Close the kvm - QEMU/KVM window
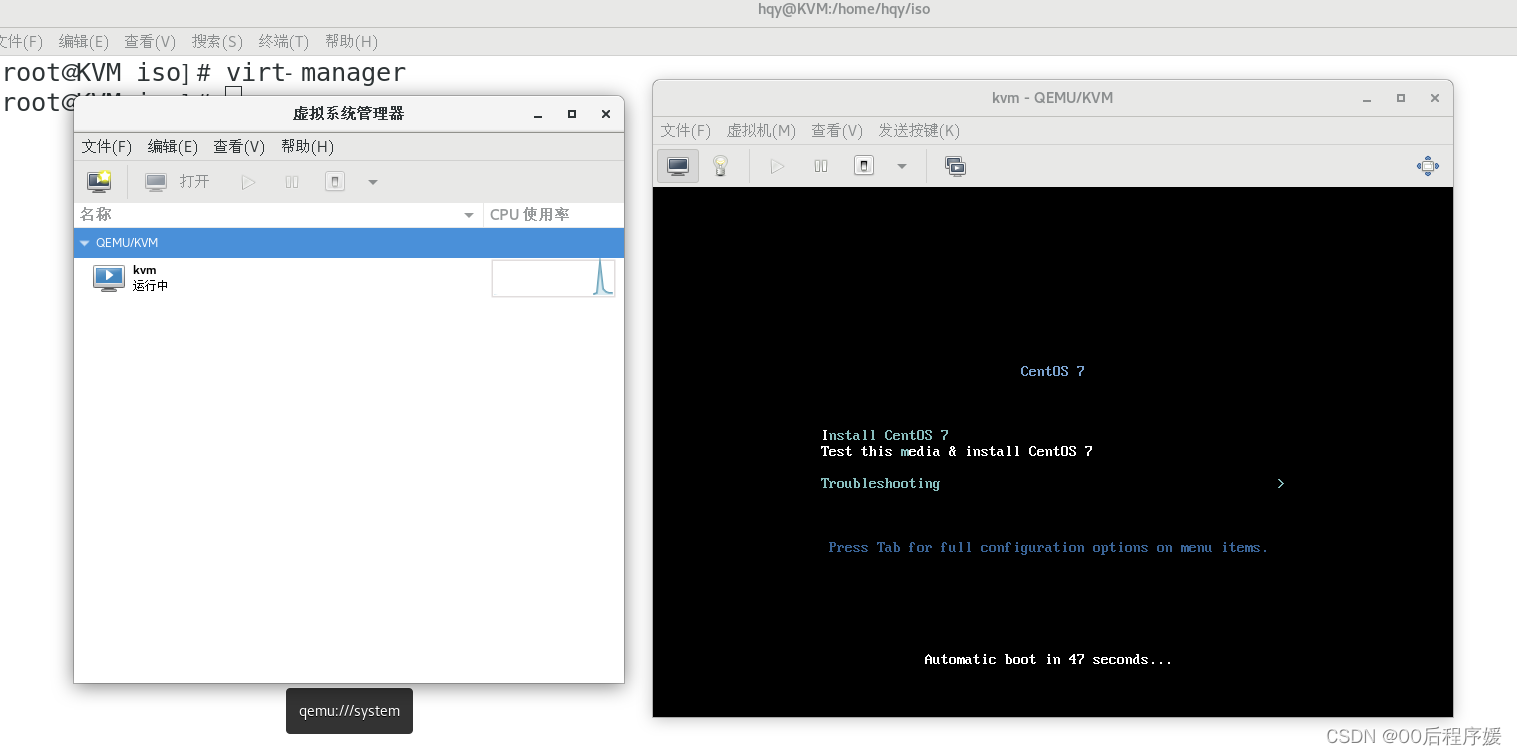Image resolution: width=1517 pixels, height=755 pixels. tap(1434, 98)
